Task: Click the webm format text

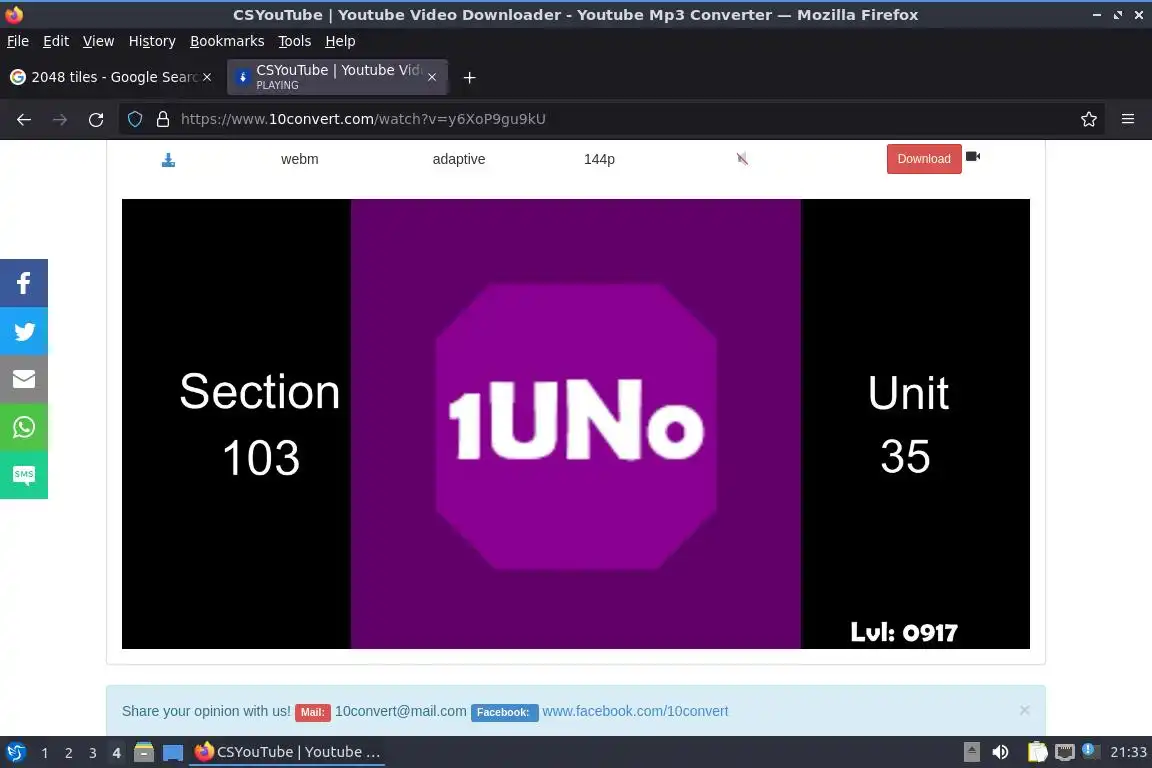Action: 300,159
